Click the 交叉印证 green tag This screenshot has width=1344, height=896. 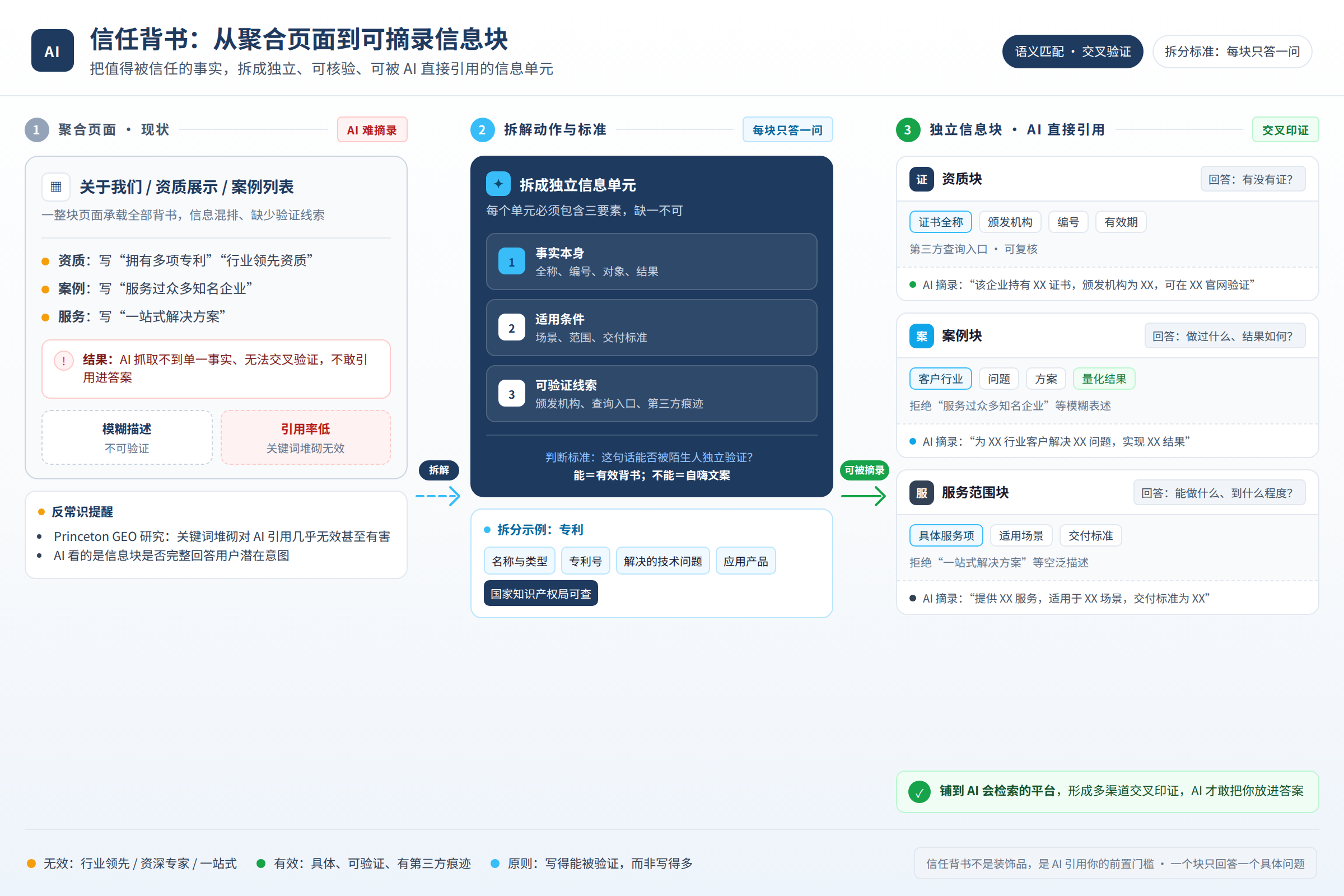(x=1285, y=130)
